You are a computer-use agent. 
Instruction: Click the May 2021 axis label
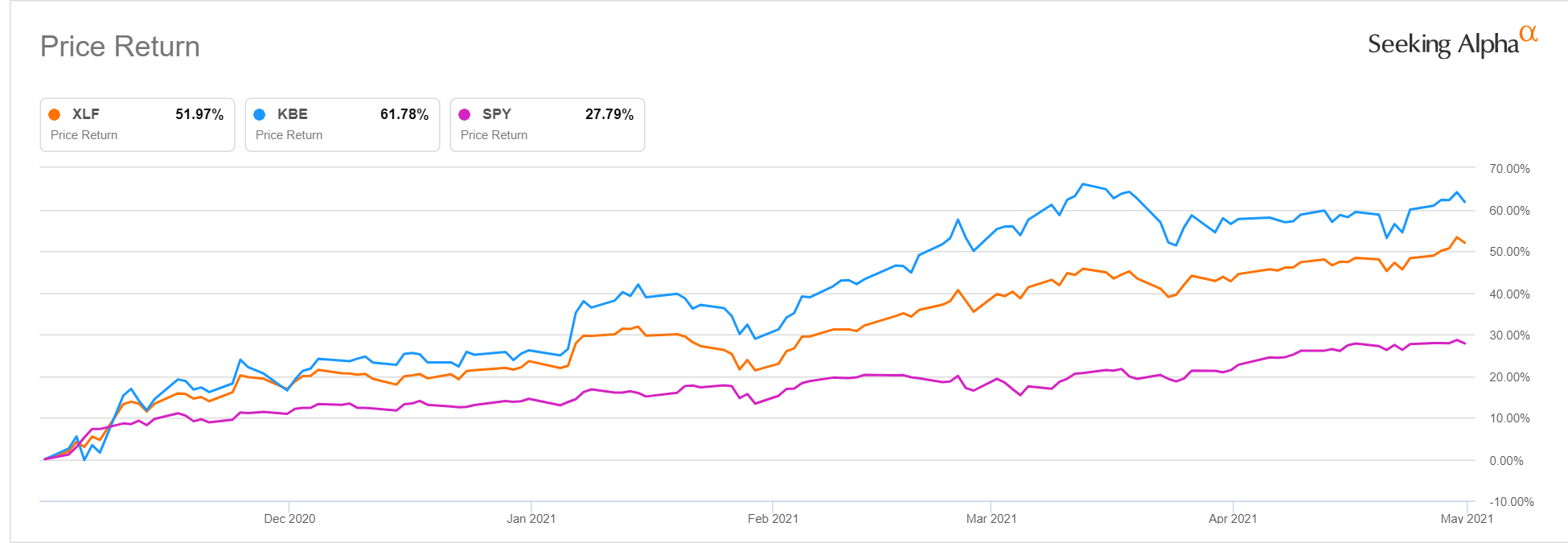(x=1467, y=519)
